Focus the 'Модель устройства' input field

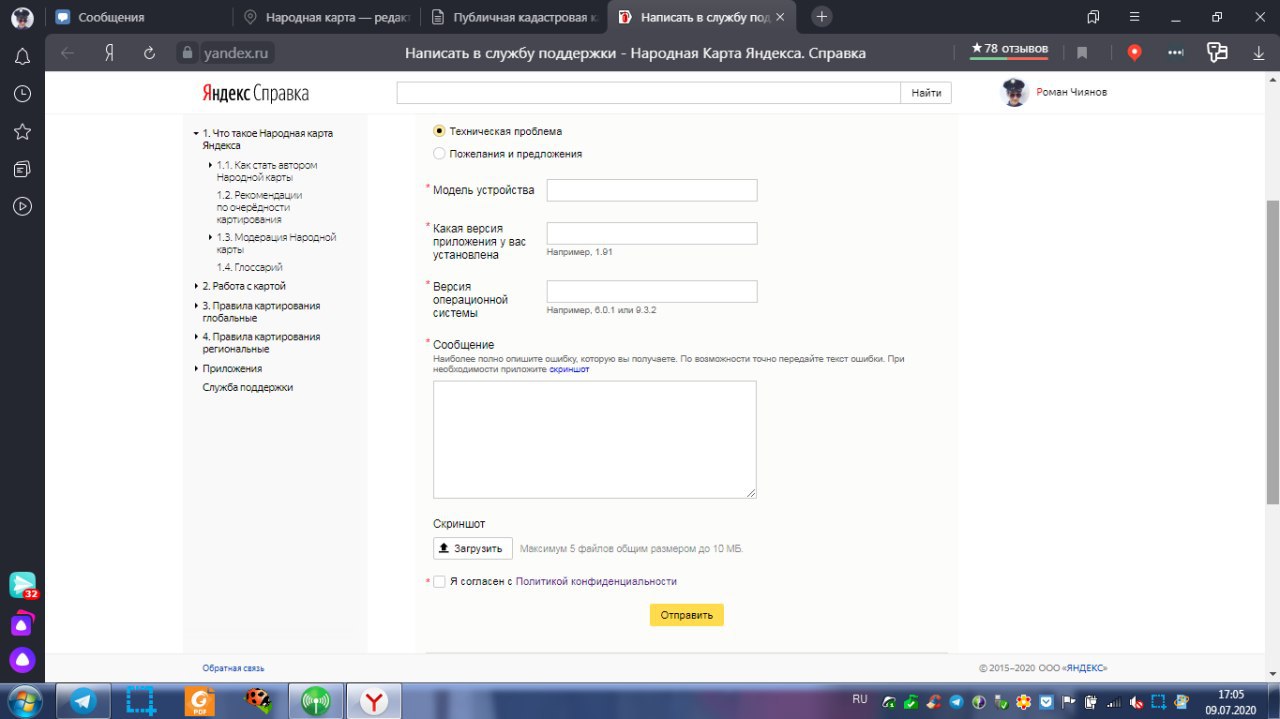[x=652, y=190]
